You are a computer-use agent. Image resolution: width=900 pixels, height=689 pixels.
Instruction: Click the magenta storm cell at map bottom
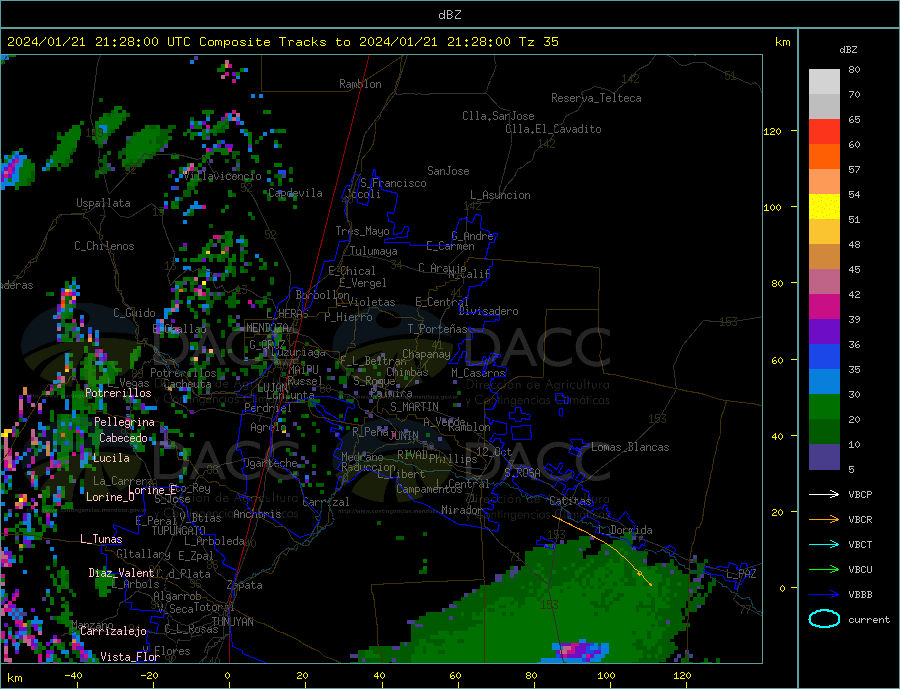(580, 651)
